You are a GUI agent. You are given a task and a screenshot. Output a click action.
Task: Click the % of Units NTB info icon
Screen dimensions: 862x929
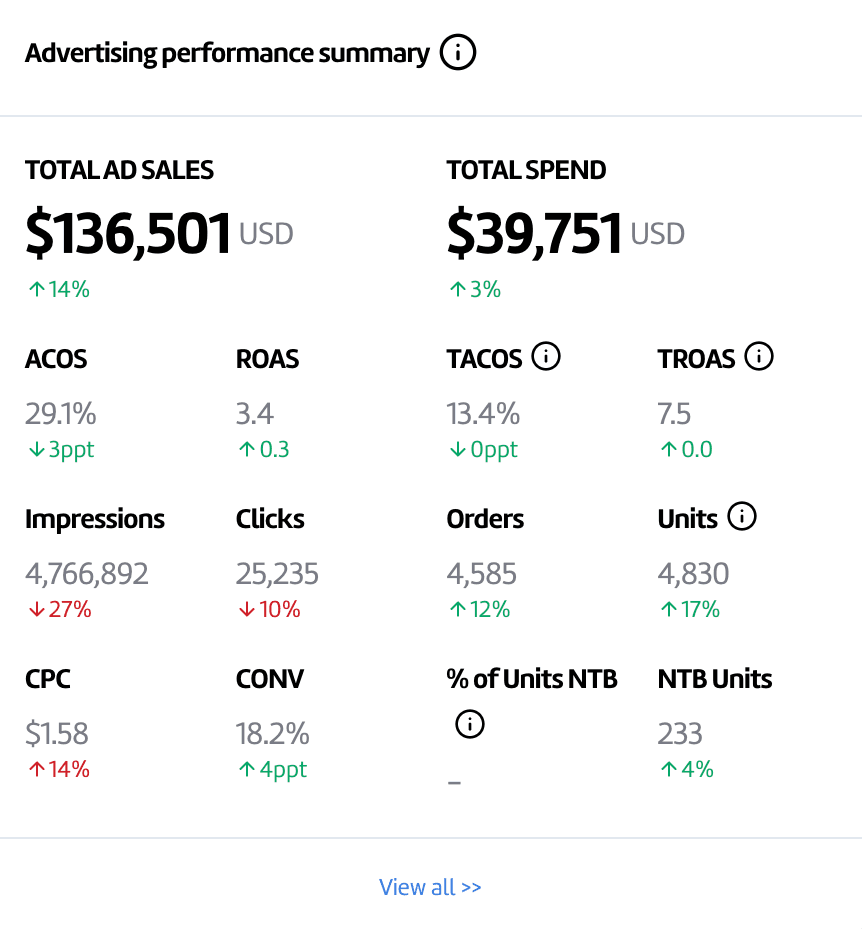click(x=469, y=724)
